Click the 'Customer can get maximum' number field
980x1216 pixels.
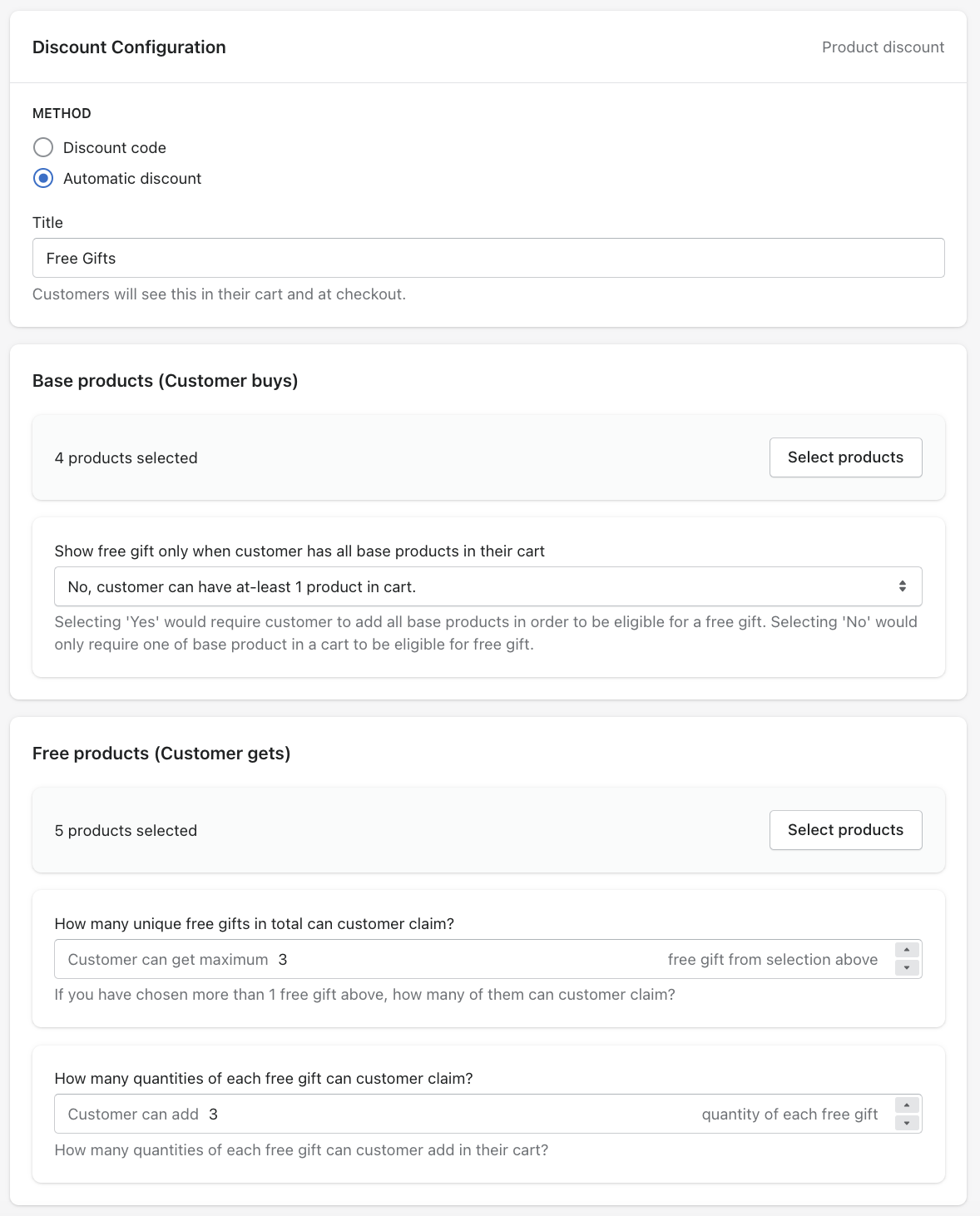point(466,960)
